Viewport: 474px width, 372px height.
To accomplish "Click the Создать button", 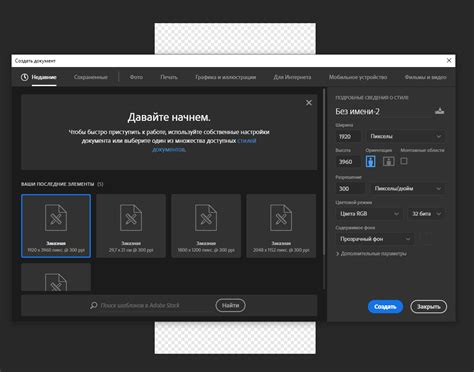I will 385,307.
